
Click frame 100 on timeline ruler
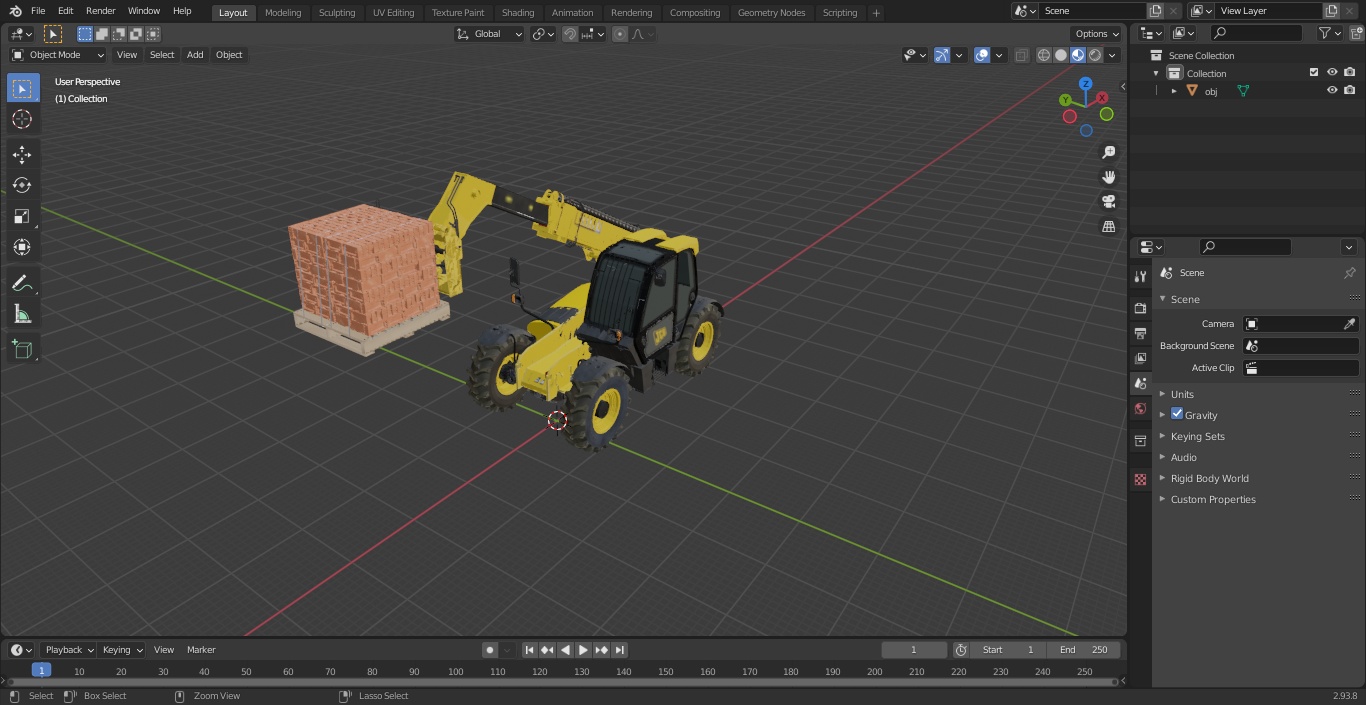456,672
